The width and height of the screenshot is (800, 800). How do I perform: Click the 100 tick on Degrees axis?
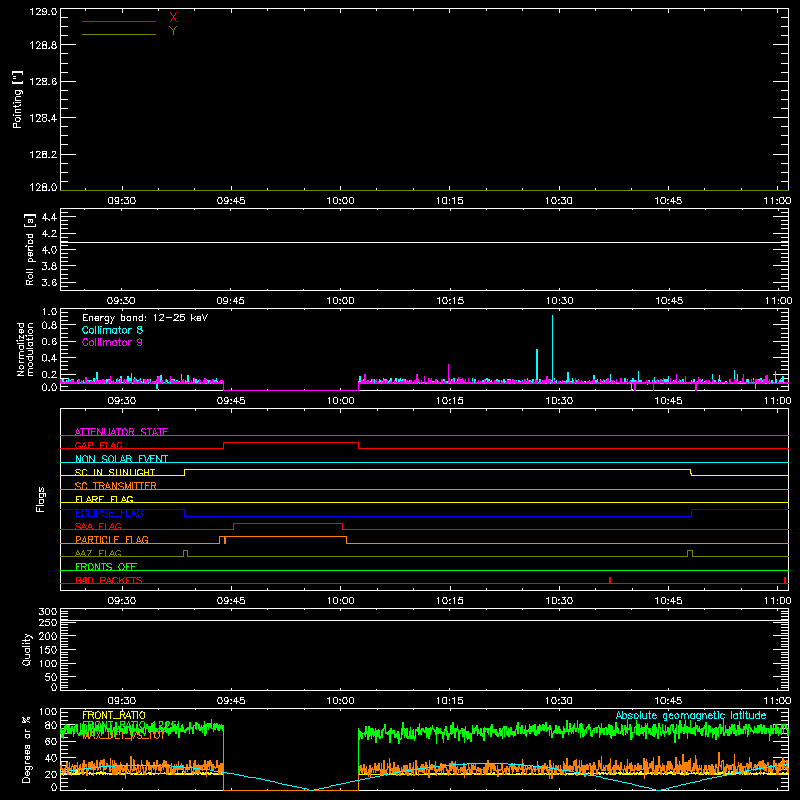[48, 712]
